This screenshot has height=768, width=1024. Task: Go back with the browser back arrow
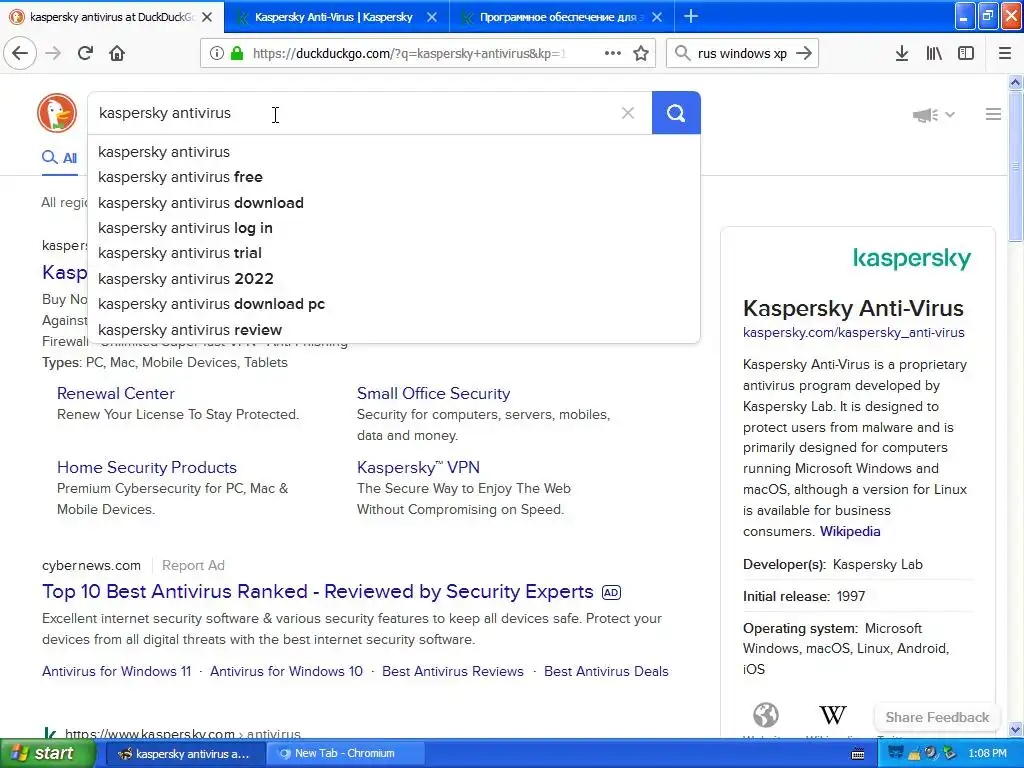coord(20,53)
